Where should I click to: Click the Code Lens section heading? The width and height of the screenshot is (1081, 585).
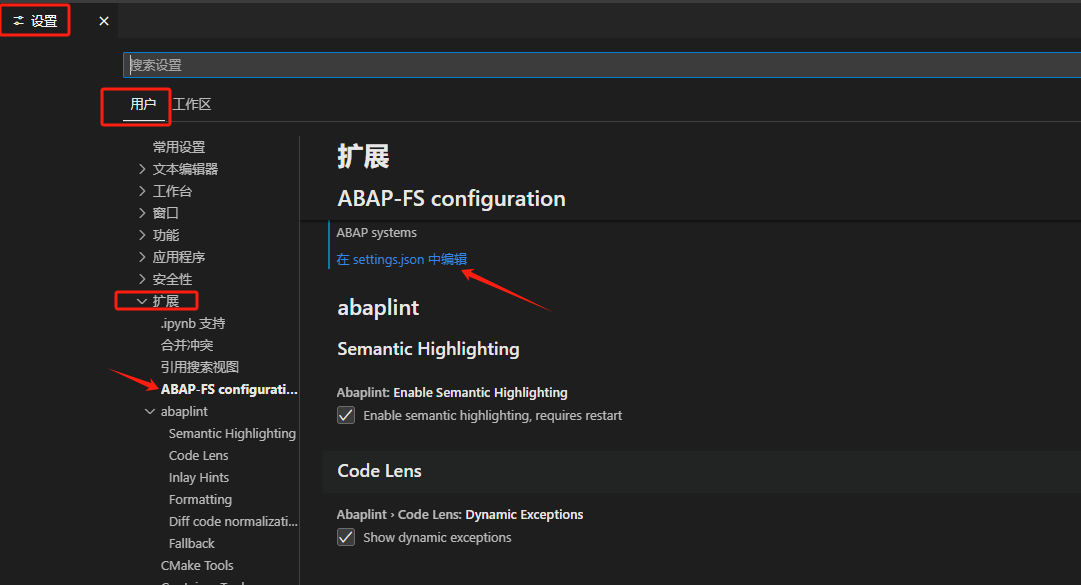pos(379,471)
